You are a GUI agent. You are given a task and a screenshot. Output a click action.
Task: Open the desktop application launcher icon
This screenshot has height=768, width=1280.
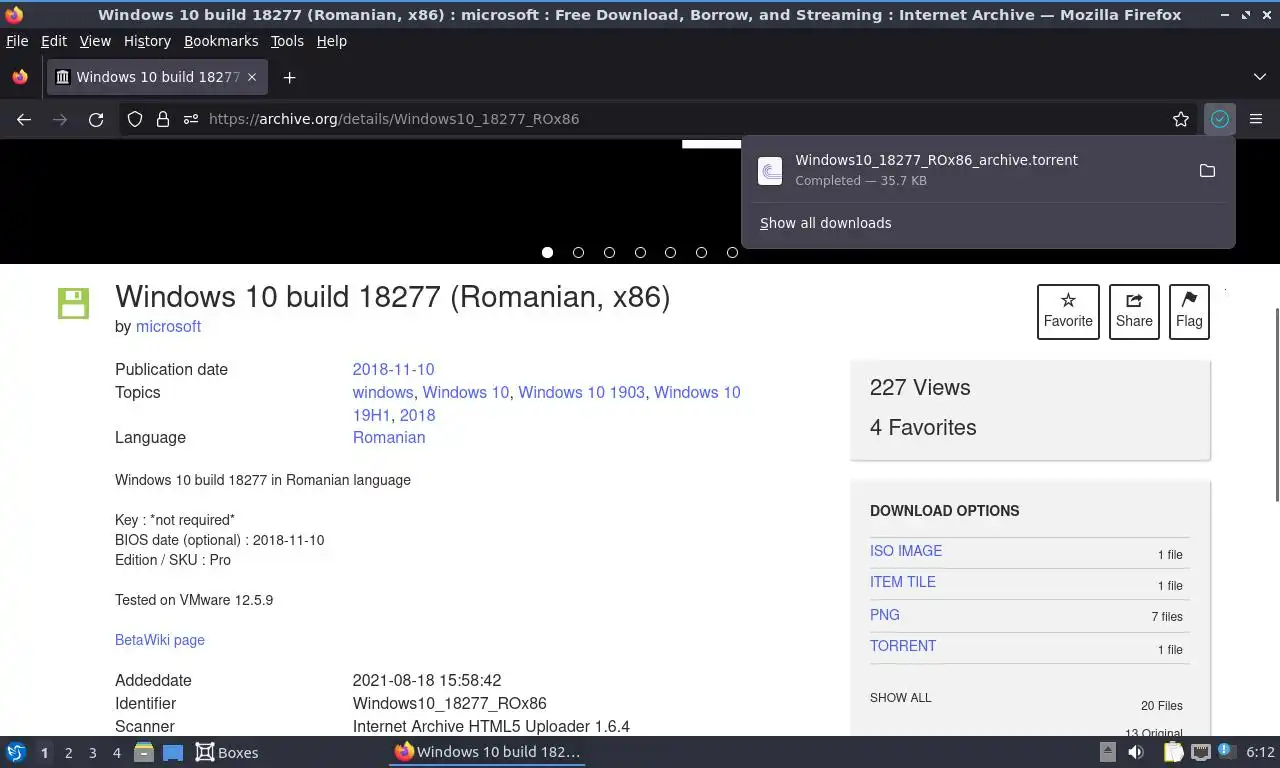pyautogui.click(x=16, y=752)
